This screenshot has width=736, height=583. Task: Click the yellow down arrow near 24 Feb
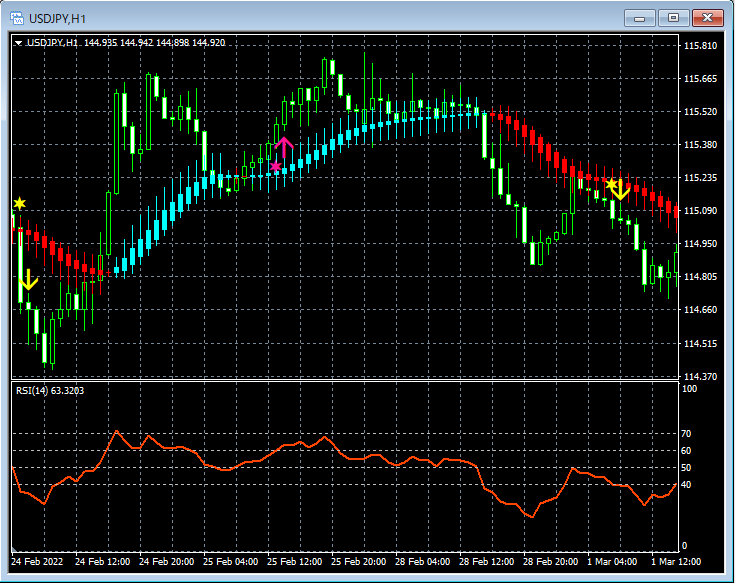[x=28, y=280]
